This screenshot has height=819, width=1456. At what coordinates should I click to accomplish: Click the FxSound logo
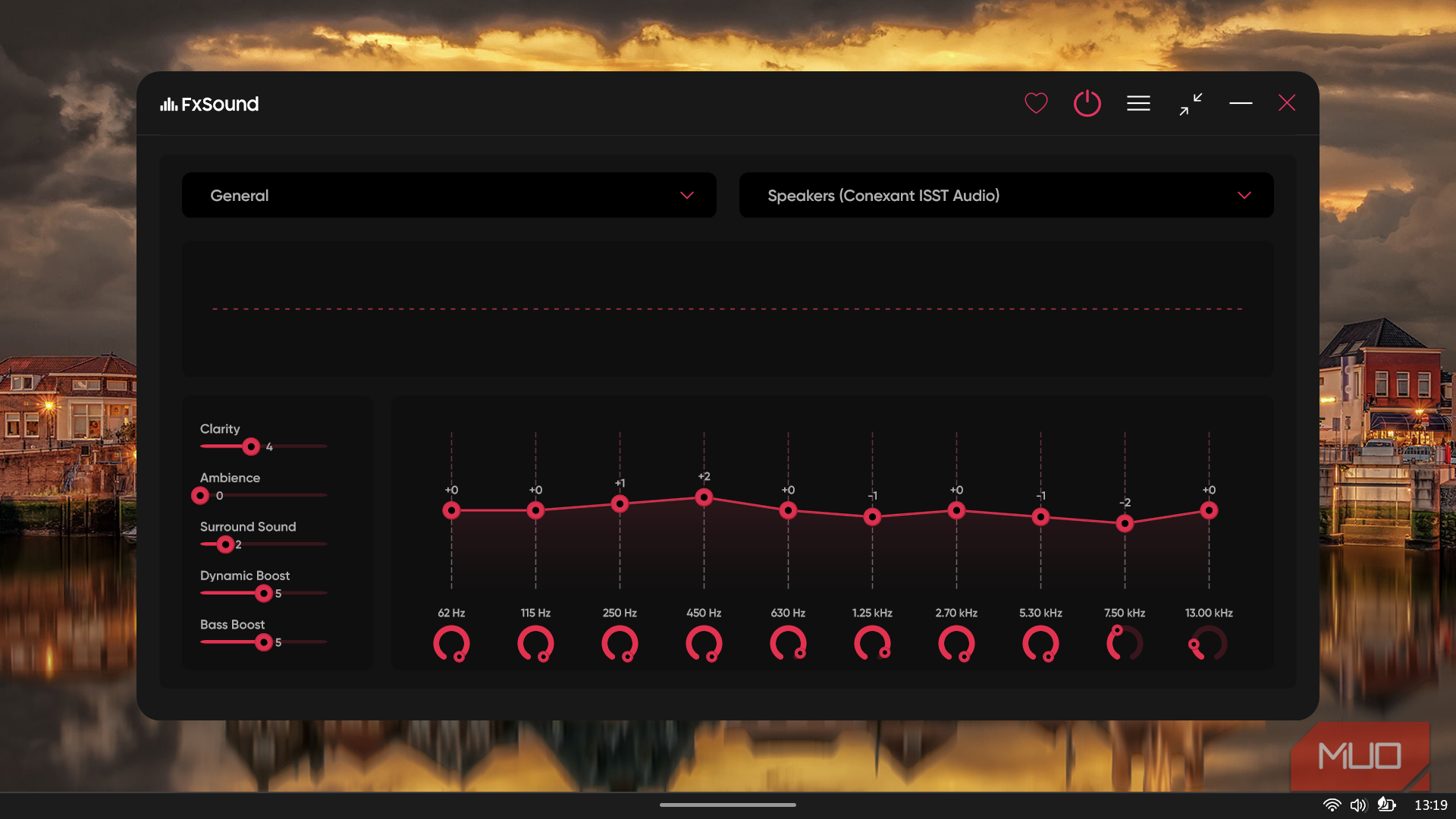[209, 104]
